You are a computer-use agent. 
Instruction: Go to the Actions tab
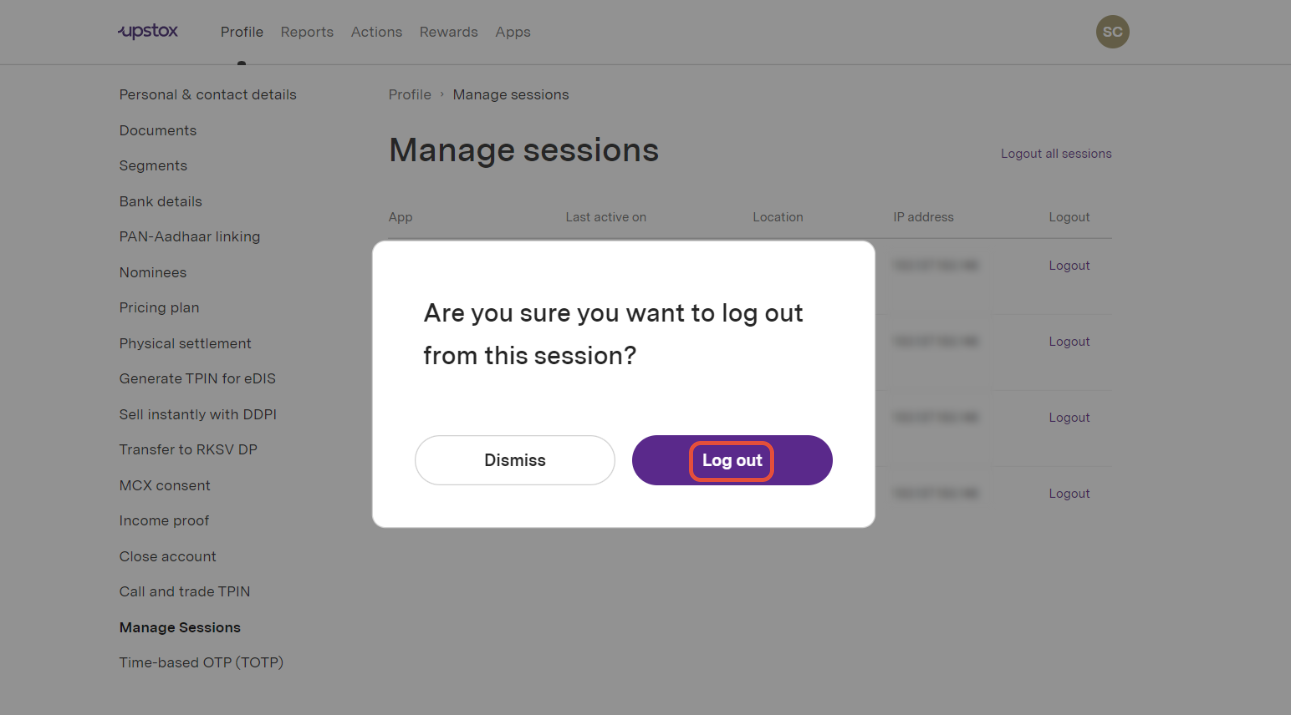(x=376, y=32)
